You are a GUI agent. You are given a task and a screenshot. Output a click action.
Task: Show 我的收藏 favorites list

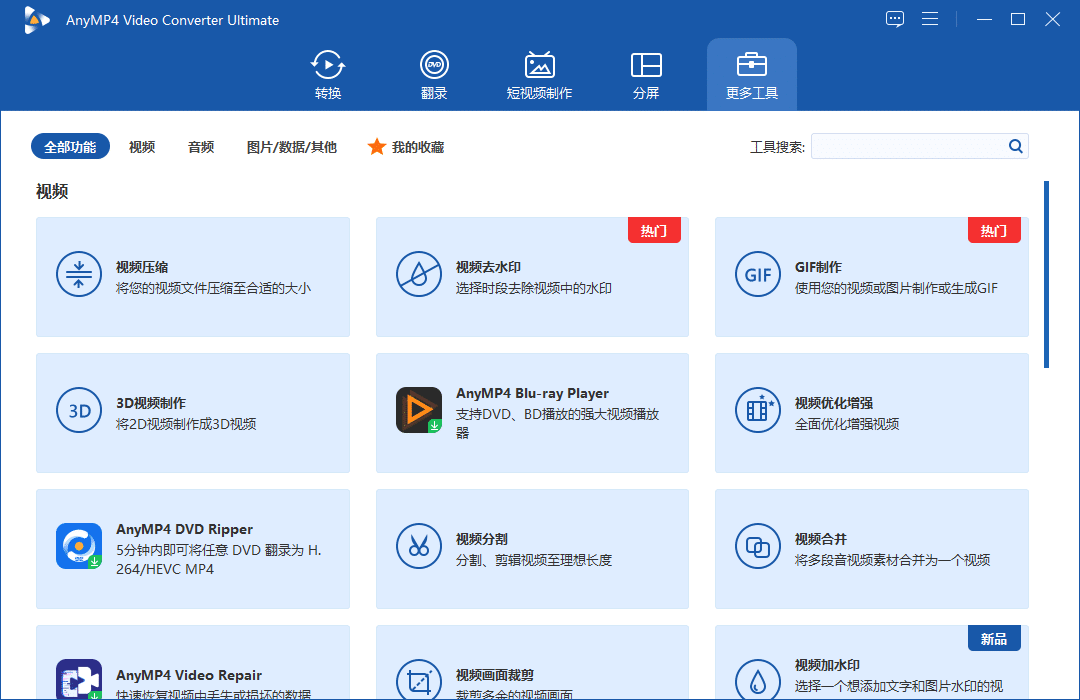tap(406, 147)
